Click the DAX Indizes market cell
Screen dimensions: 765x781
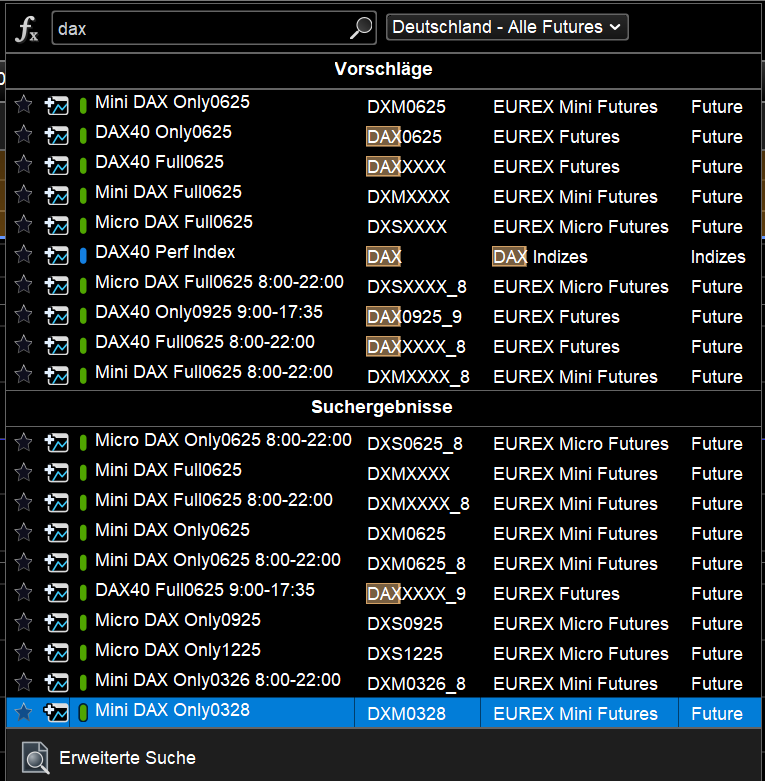coord(540,257)
